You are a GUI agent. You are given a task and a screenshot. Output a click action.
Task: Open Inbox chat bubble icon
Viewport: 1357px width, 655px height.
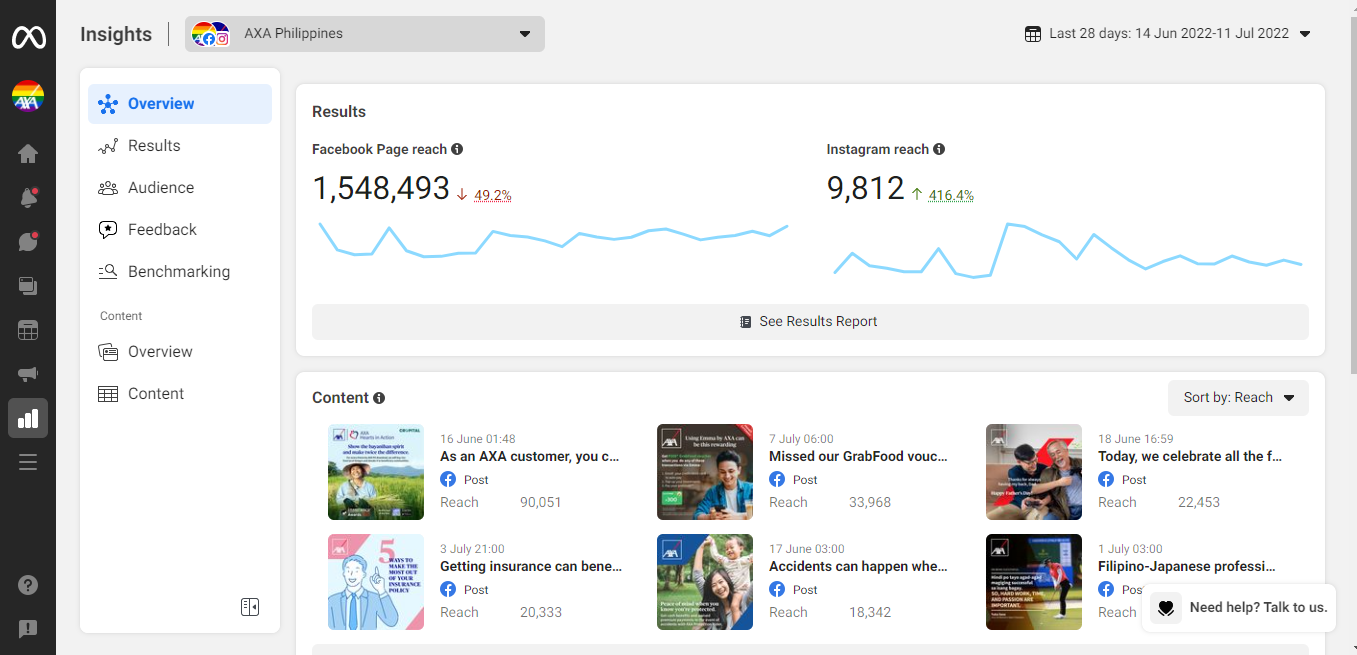point(28,242)
